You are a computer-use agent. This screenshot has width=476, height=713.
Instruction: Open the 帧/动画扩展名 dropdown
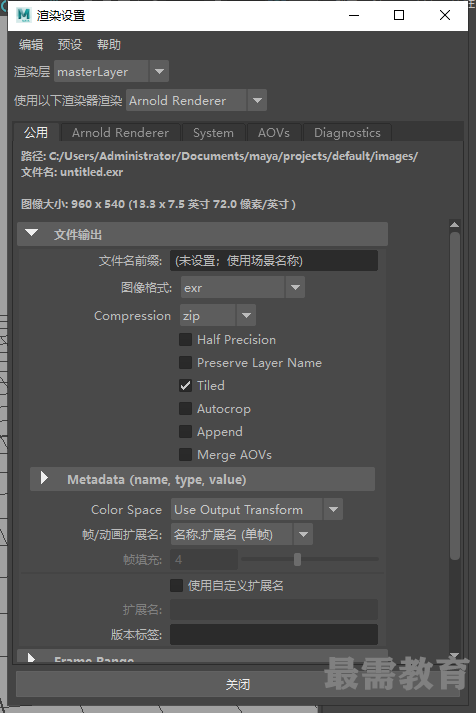click(x=242, y=534)
